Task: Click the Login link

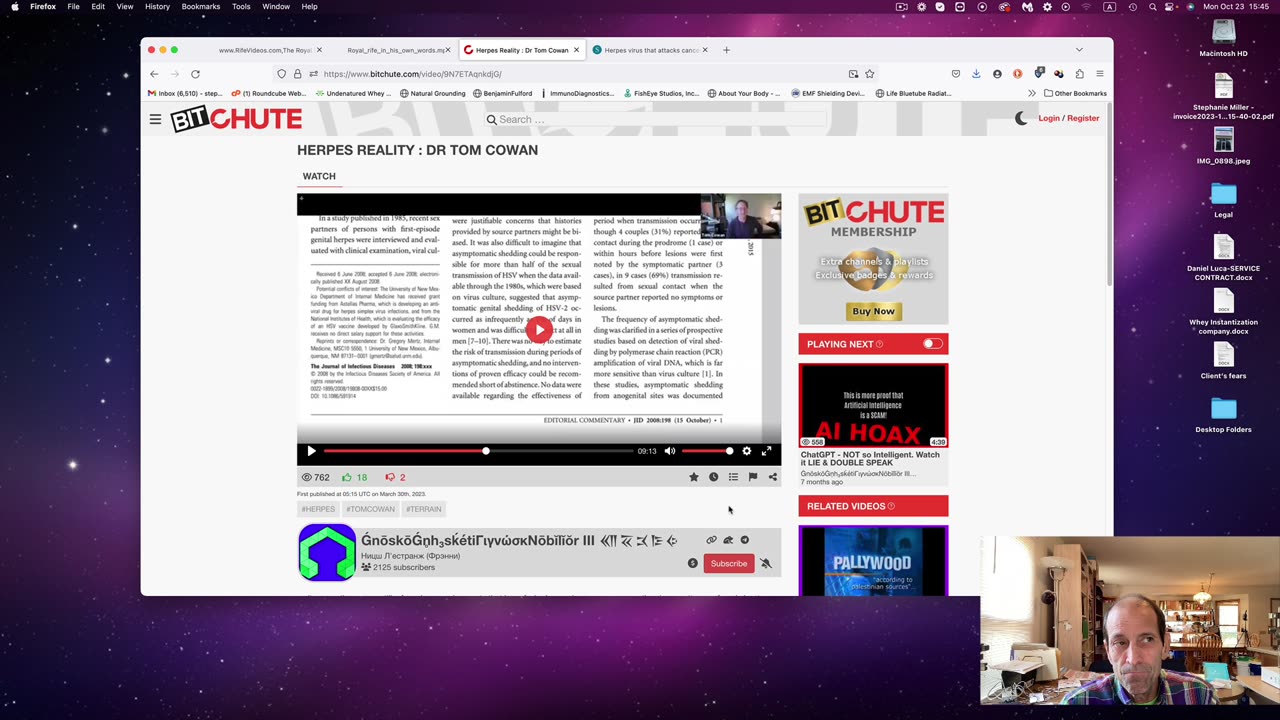Action: click(1048, 118)
